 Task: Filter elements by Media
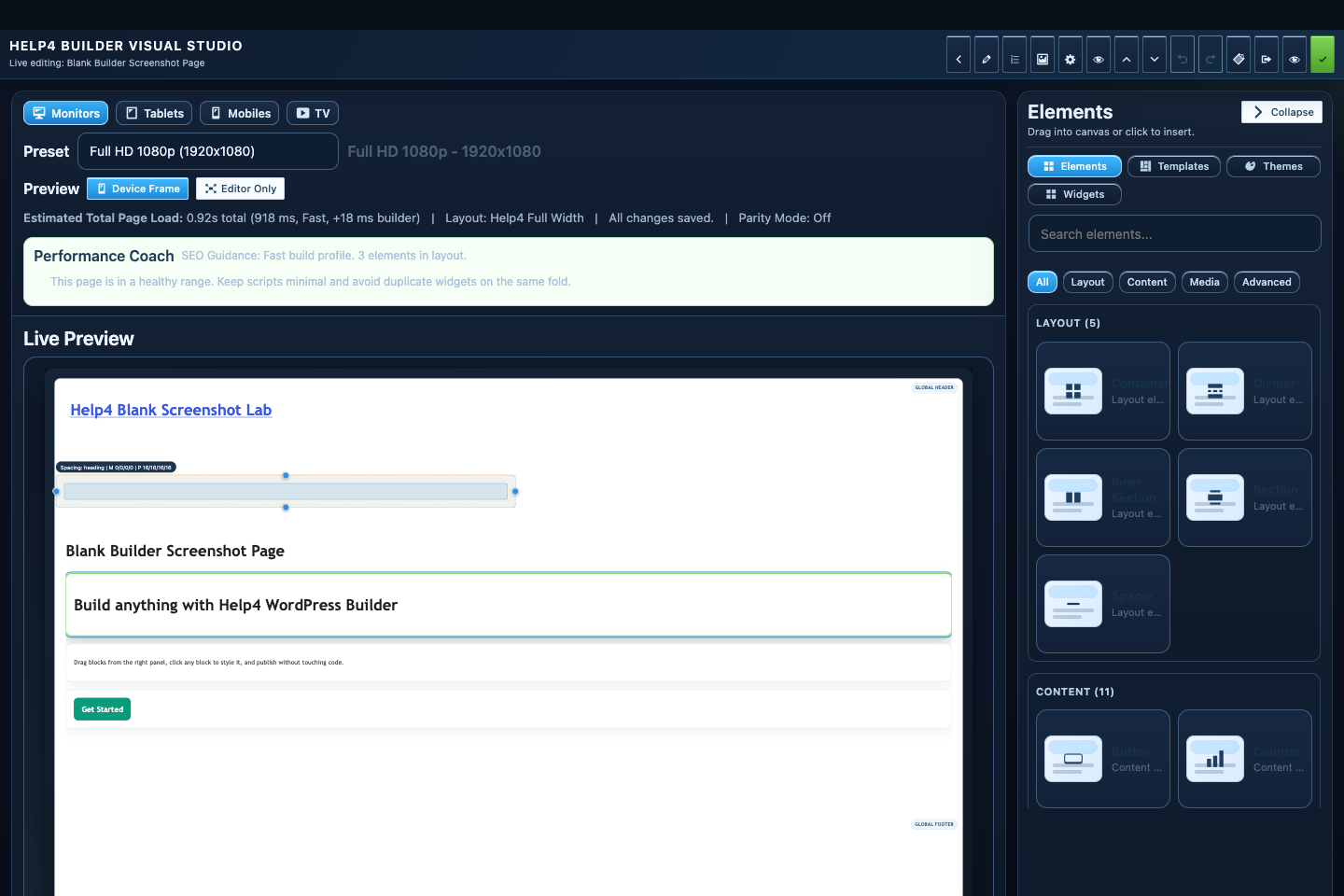pyautogui.click(x=1205, y=282)
